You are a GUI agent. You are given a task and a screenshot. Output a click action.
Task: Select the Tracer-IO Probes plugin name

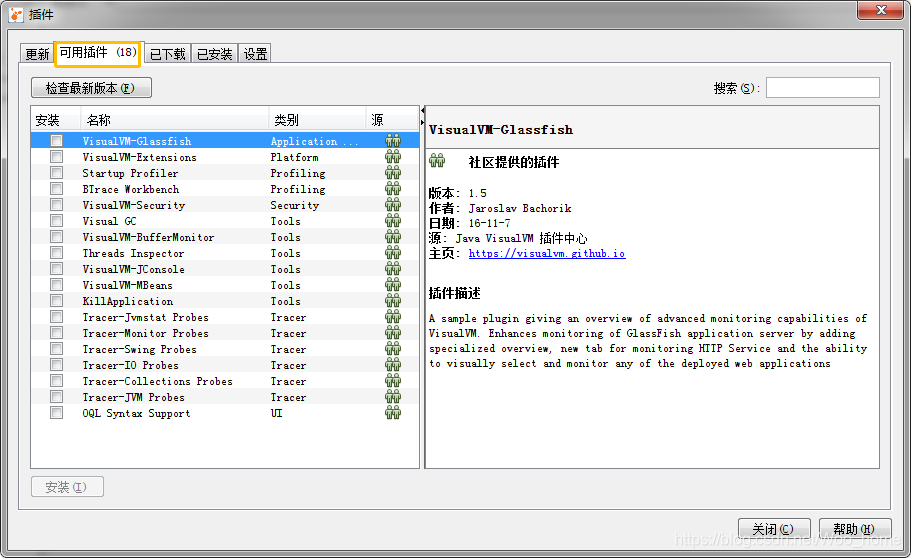pos(130,365)
